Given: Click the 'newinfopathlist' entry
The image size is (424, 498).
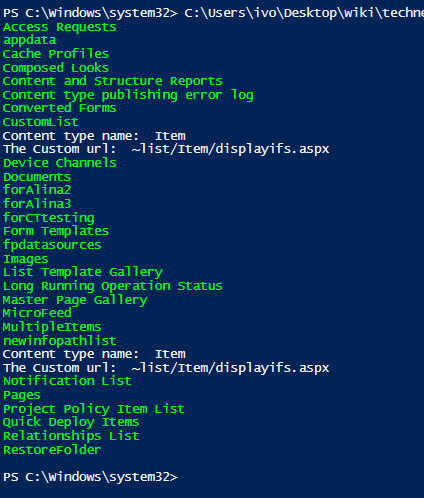Looking at the screenshot, I should [x=60, y=341].
